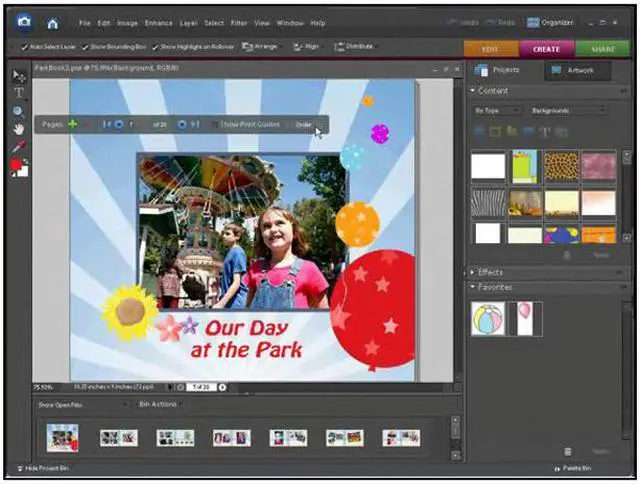Open the cover page thumbnail in Project Bin

[62, 438]
